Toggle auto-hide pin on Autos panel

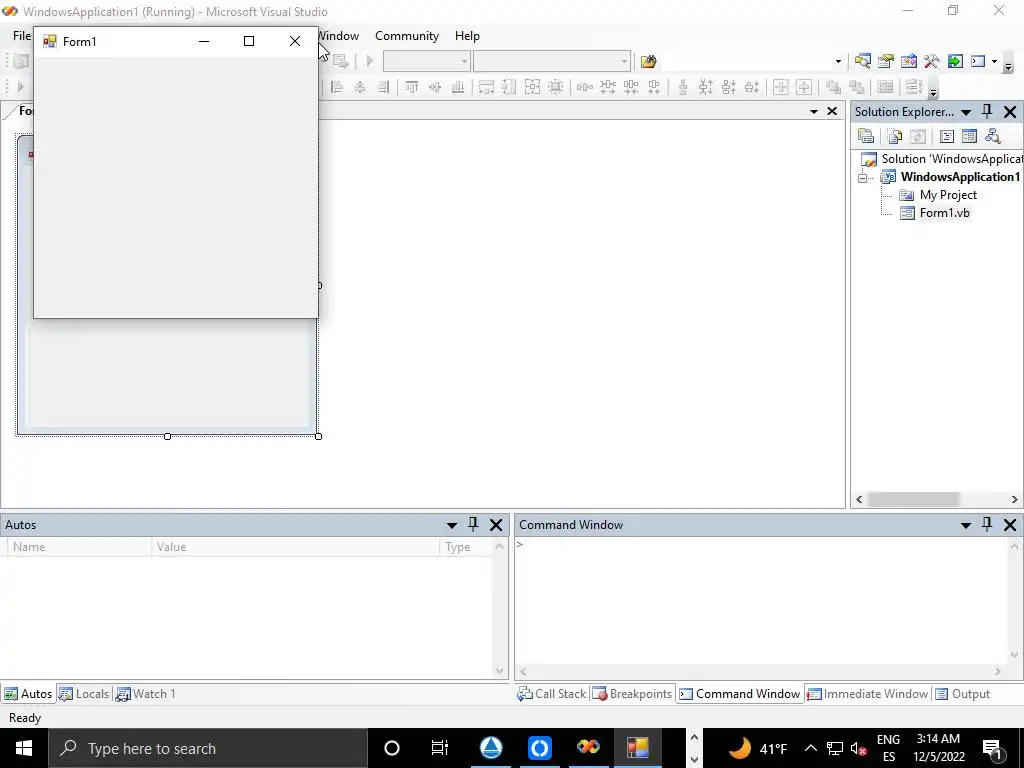[x=473, y=524]
